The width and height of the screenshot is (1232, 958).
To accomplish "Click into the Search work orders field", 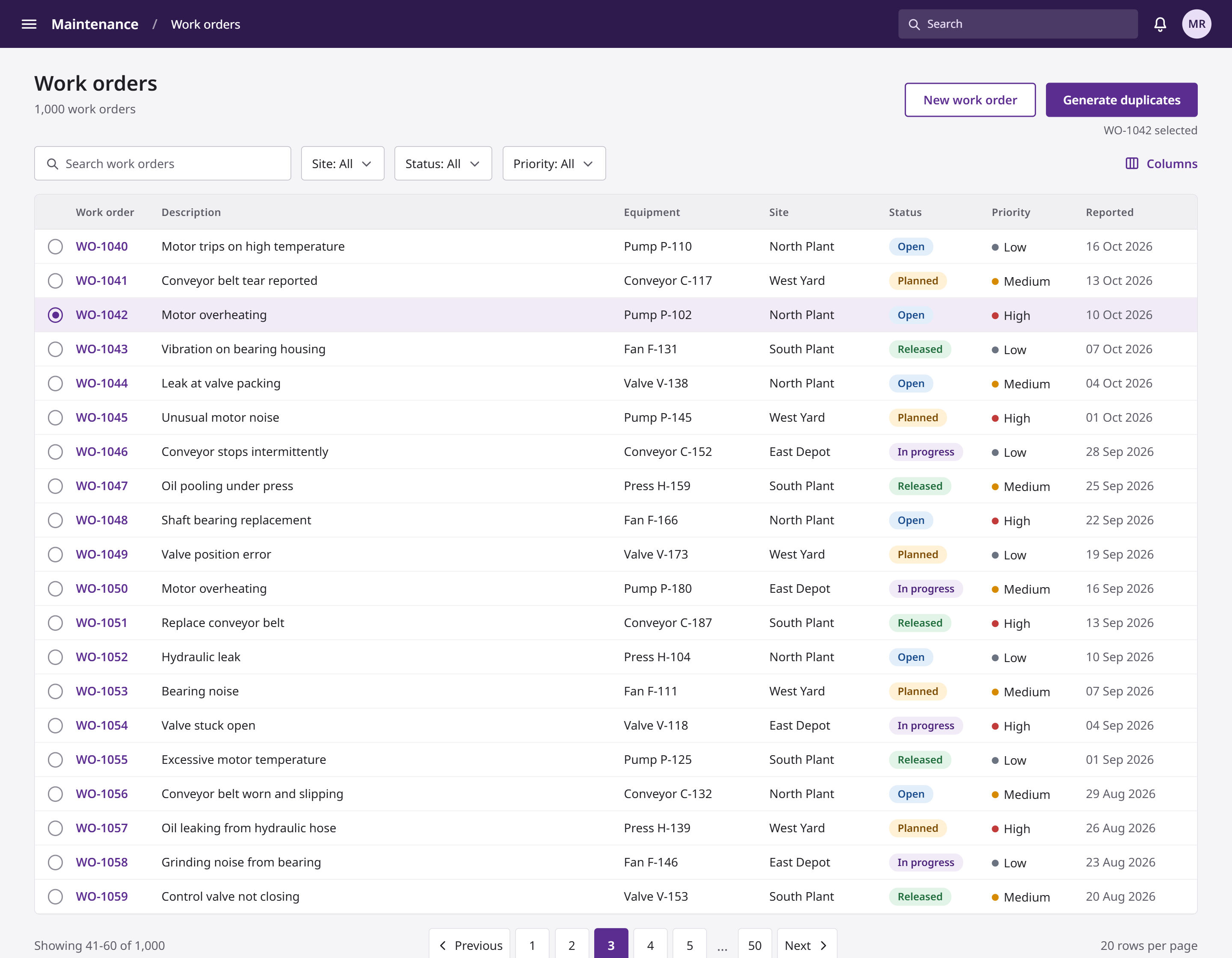I will coord(163,163).
